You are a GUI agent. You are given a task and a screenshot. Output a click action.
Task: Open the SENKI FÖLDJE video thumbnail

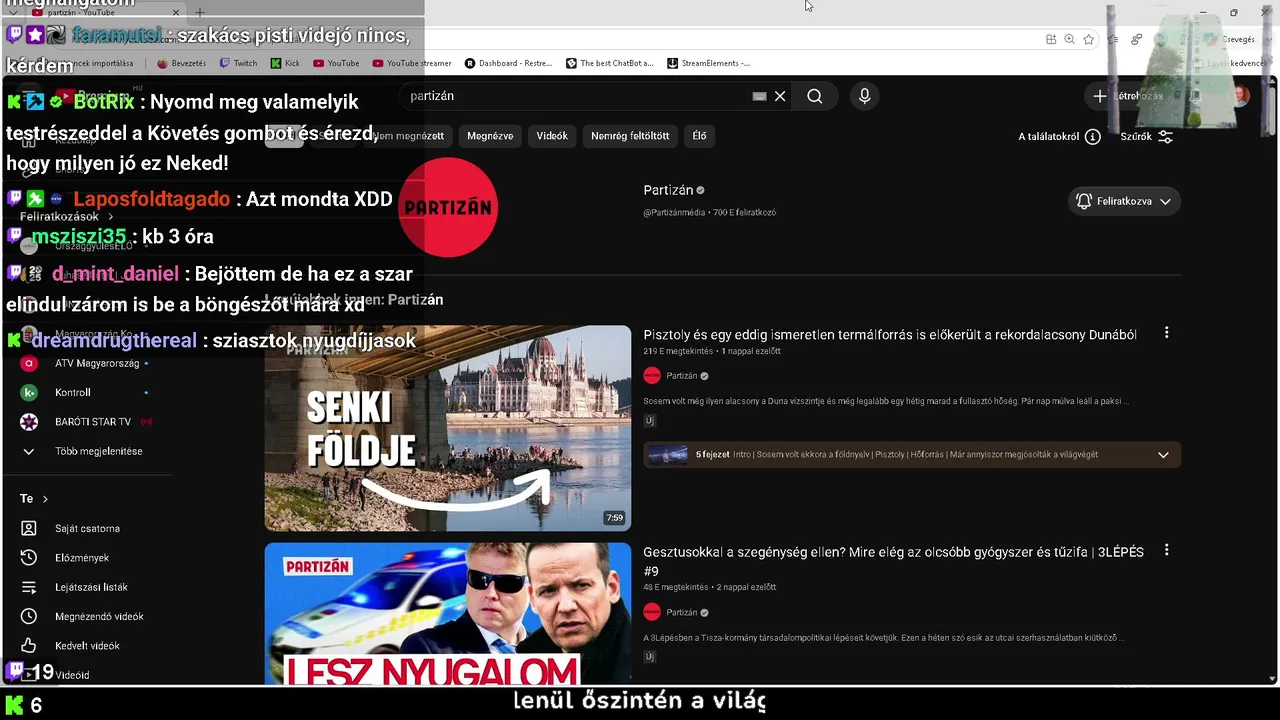tap(448, 428)
